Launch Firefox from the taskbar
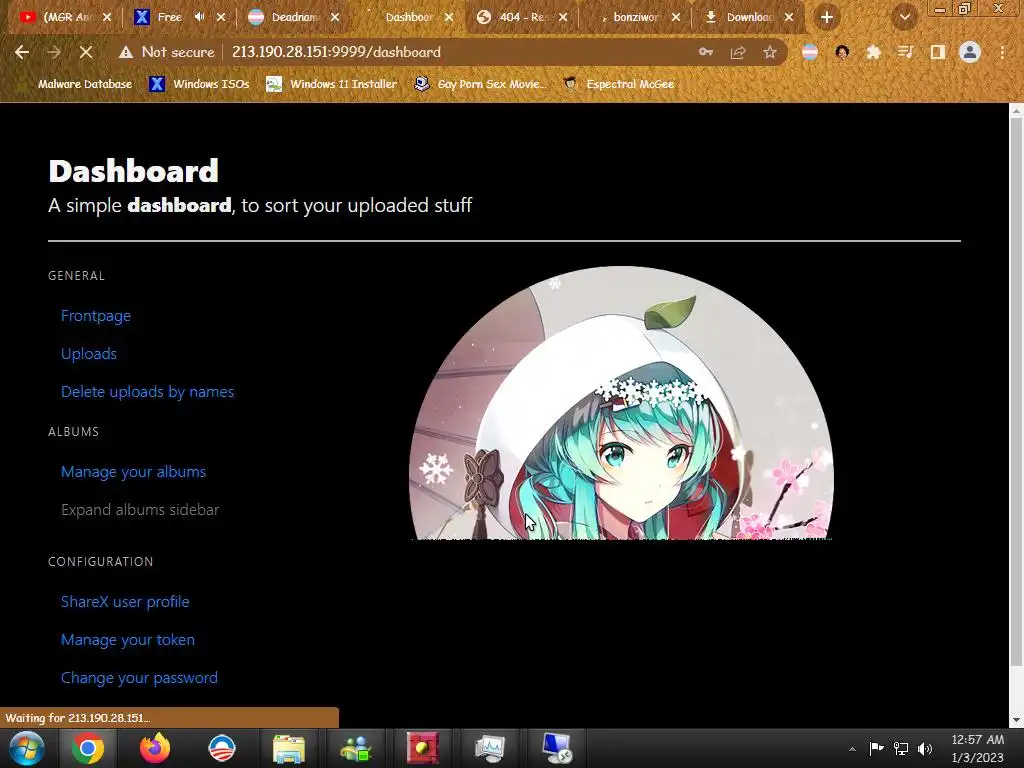The height and width of the screenshot is (768, 1024). [155, 748]
